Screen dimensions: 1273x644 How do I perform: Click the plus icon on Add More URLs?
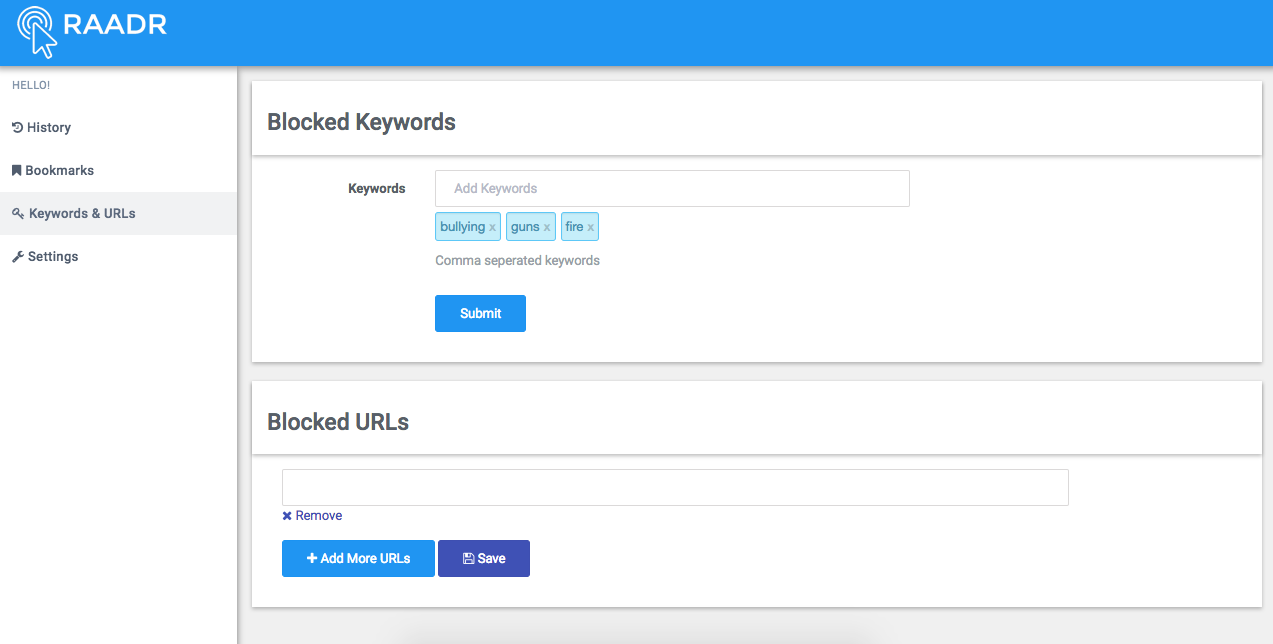pos(312,559)
